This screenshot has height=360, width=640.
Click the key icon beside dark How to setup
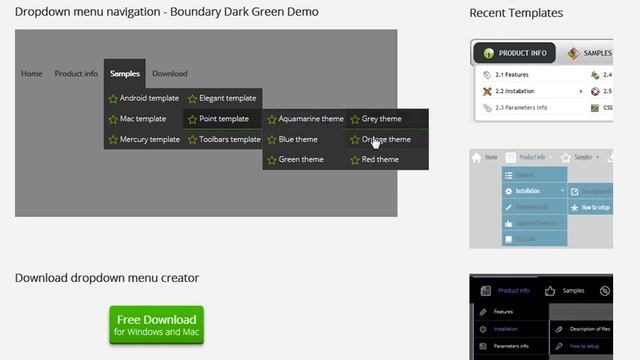pyautogui.click(x=559, y=346)
